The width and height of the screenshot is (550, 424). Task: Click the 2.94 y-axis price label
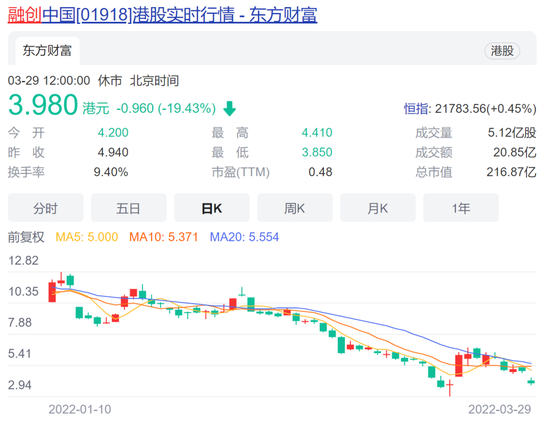click(20, 385)
